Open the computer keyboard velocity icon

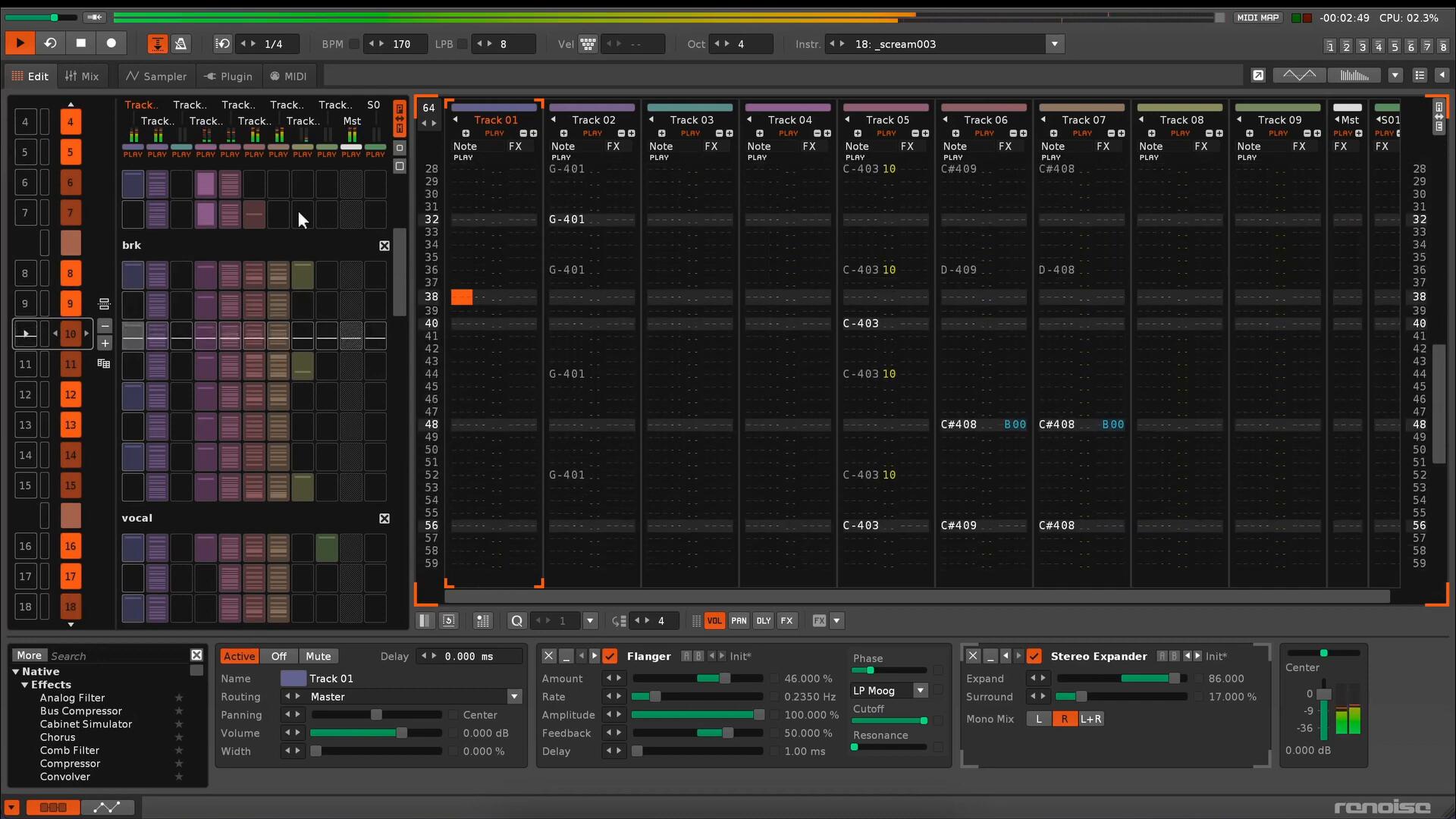pyautogui.click(x=588, y=44)
